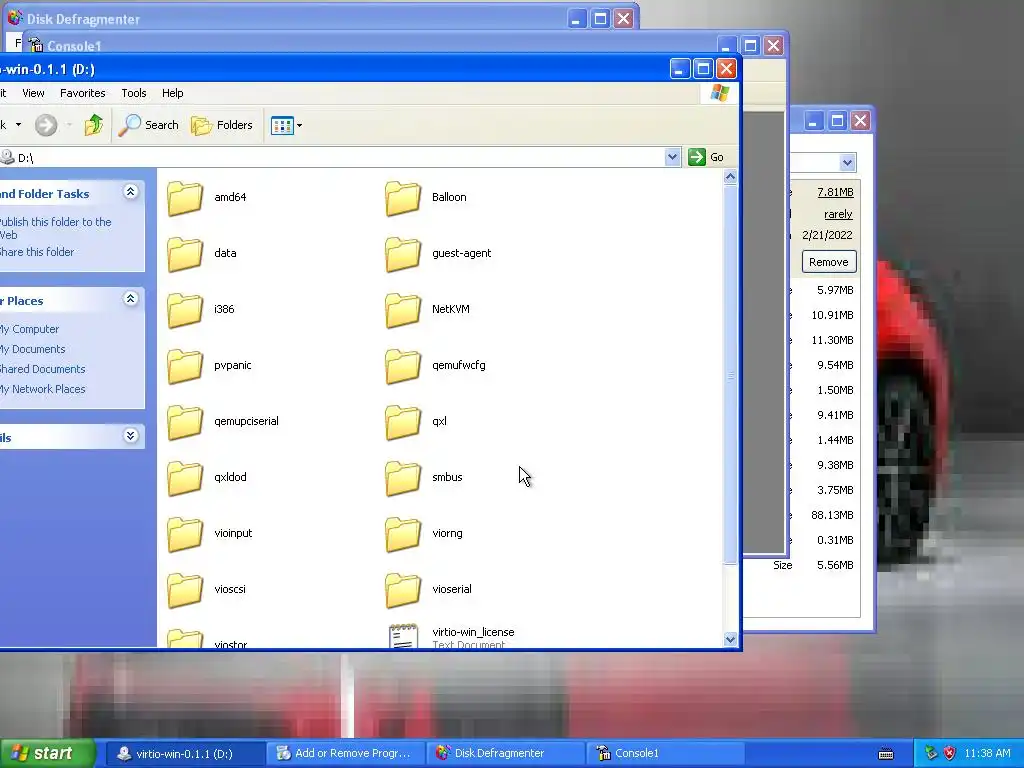Image resolution: width=1024 pixels, height=768 pixels.
Task: Open dropdown in Add or Remove Programs window
Action: coord(847,163)
